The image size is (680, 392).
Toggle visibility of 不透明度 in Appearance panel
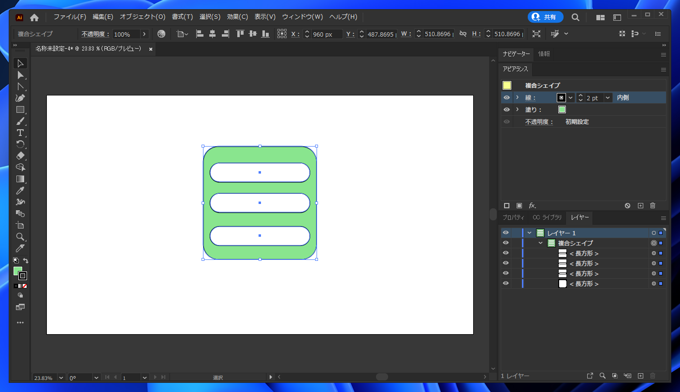click(x=507, y=122)
